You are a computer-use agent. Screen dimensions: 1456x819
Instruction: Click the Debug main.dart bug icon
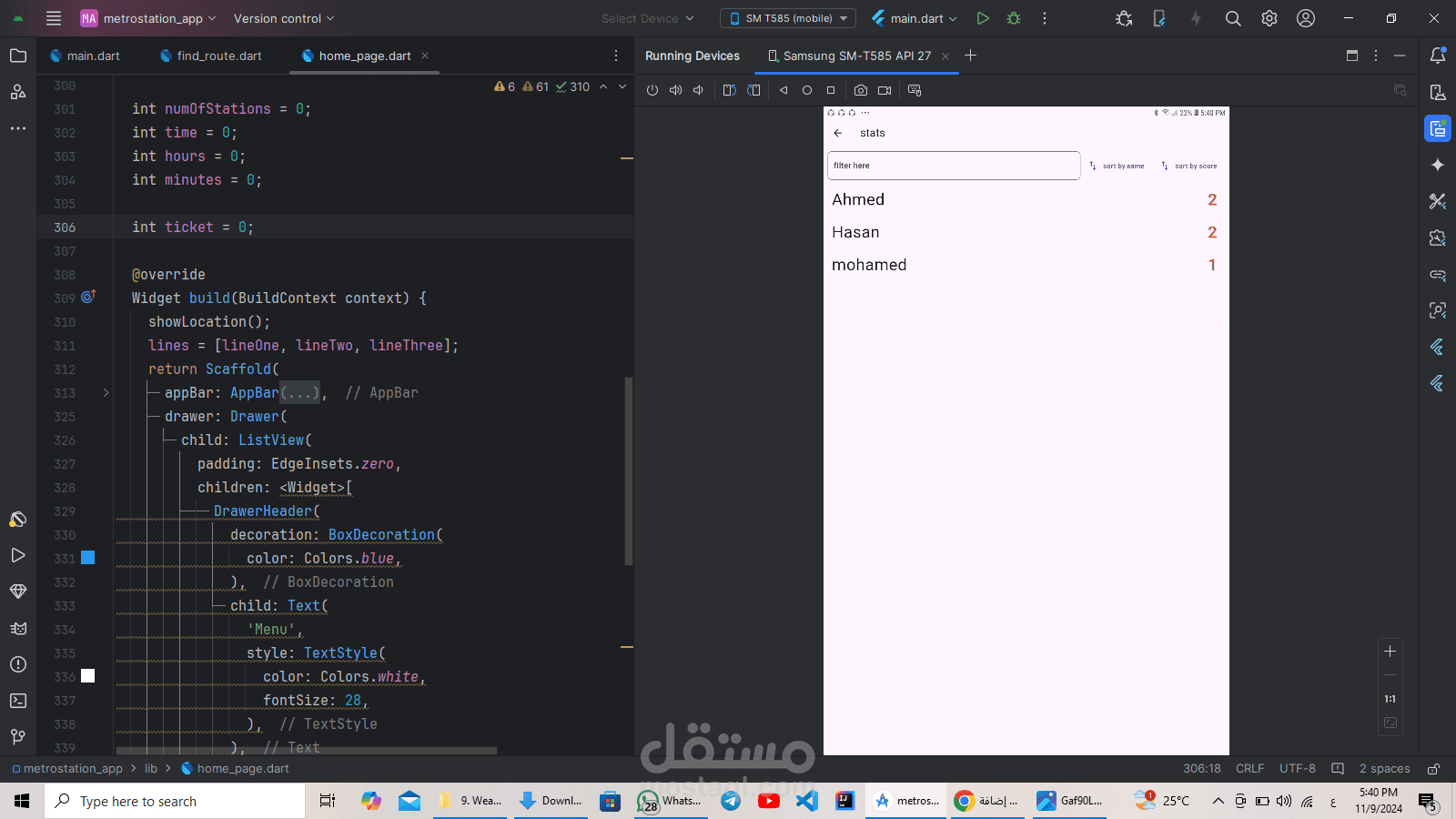[1014, 18]
